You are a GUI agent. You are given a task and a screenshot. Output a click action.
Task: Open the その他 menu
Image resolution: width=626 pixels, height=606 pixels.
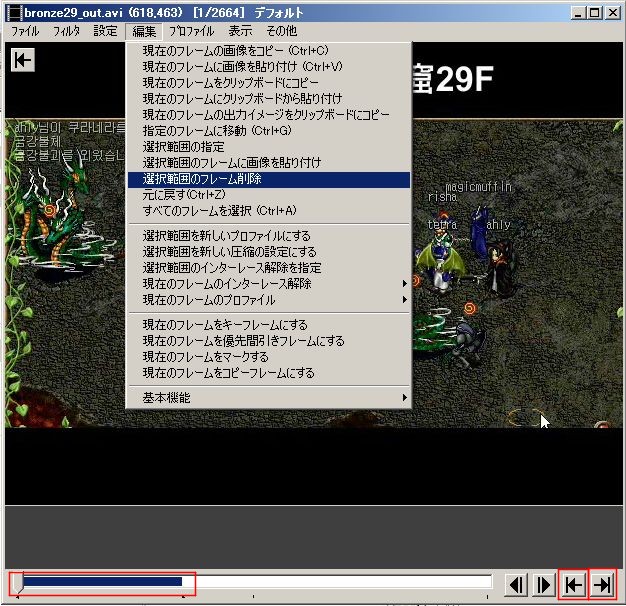281,31
